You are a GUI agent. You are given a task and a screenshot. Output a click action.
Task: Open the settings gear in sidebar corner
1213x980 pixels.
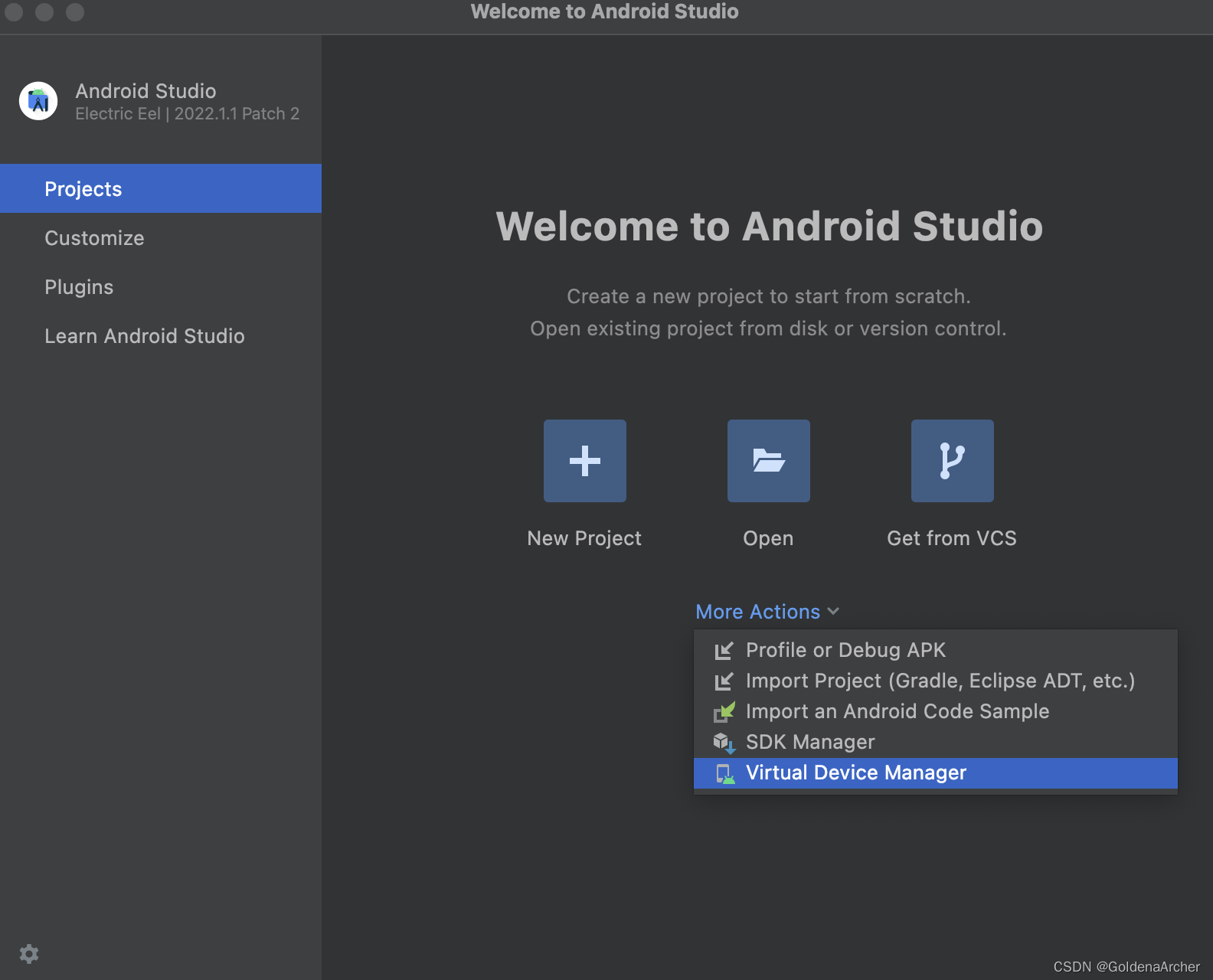tap(29, 953)
